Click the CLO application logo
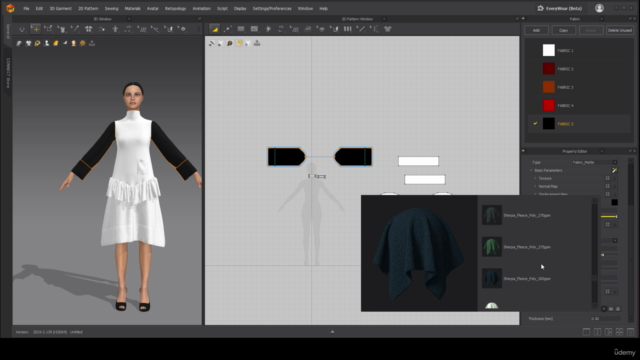Viewport: 640px width, 360px height. 10,8
